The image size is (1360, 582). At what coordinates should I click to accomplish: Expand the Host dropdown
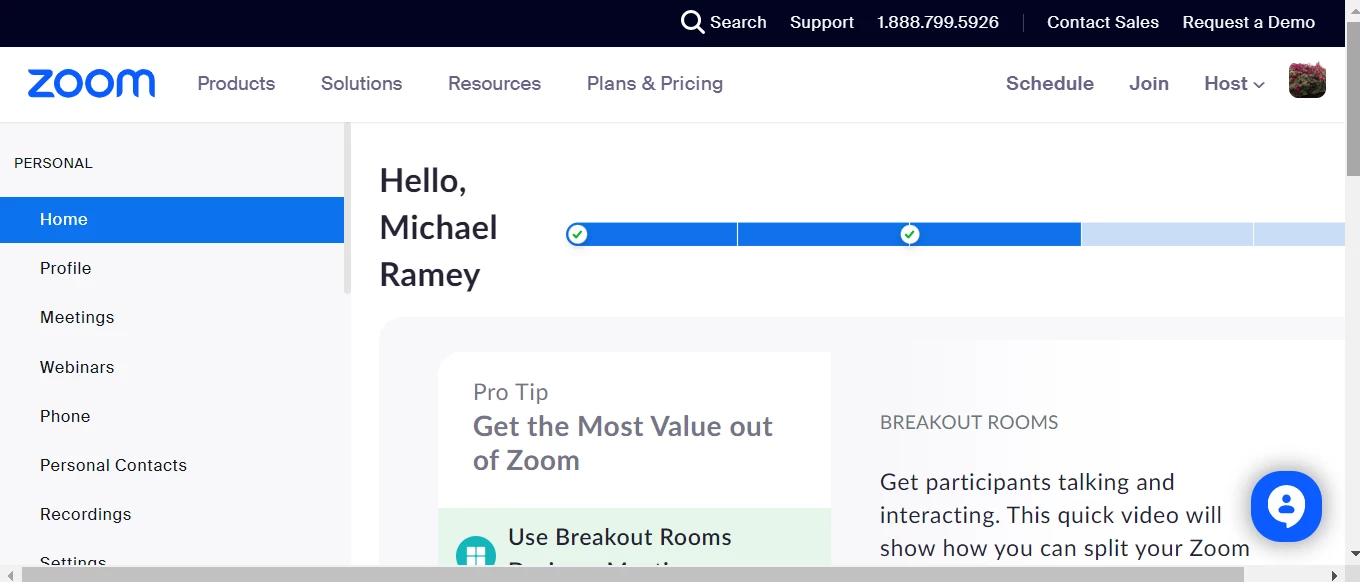1234,84
